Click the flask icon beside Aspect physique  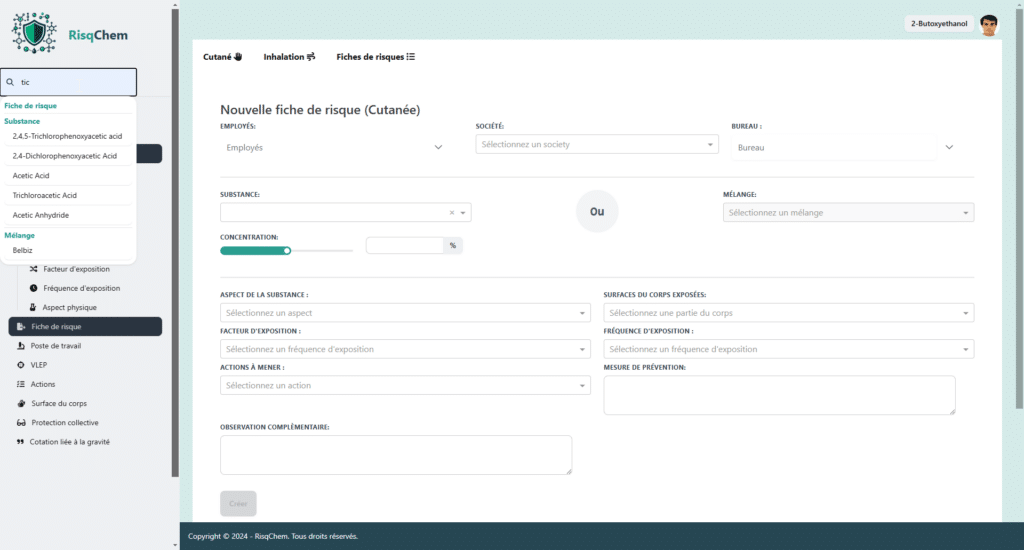pos(33,307)
